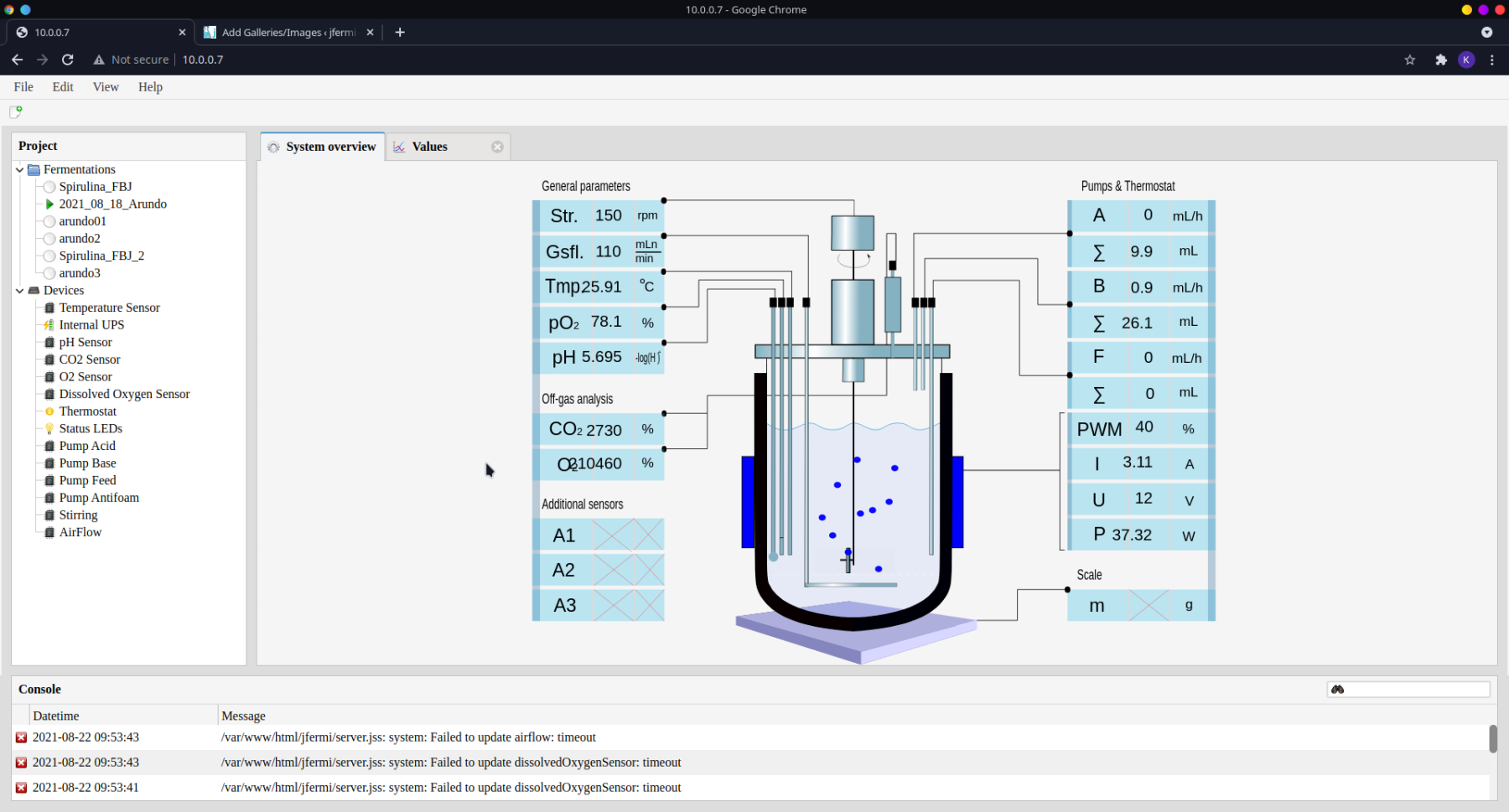Bookmark this page with star icon
This screenshot has height=812, width=1509.
tap(1410, 59)
